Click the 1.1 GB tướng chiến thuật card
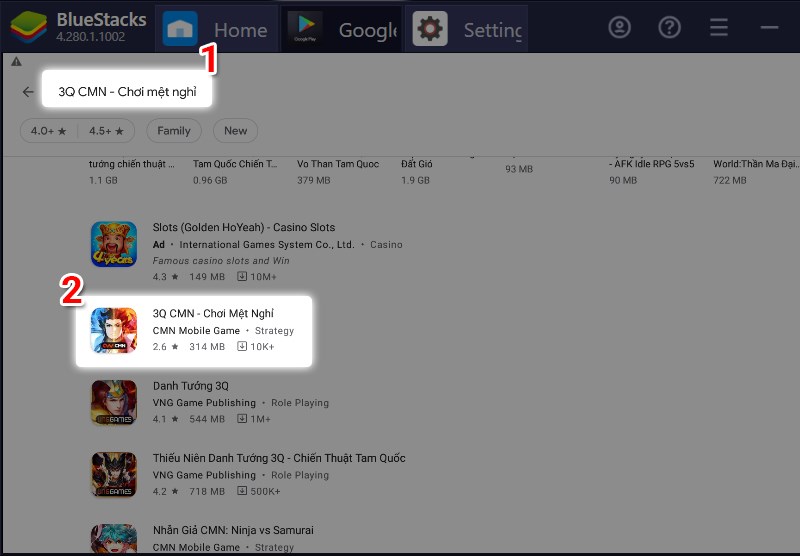 (132, 172)
